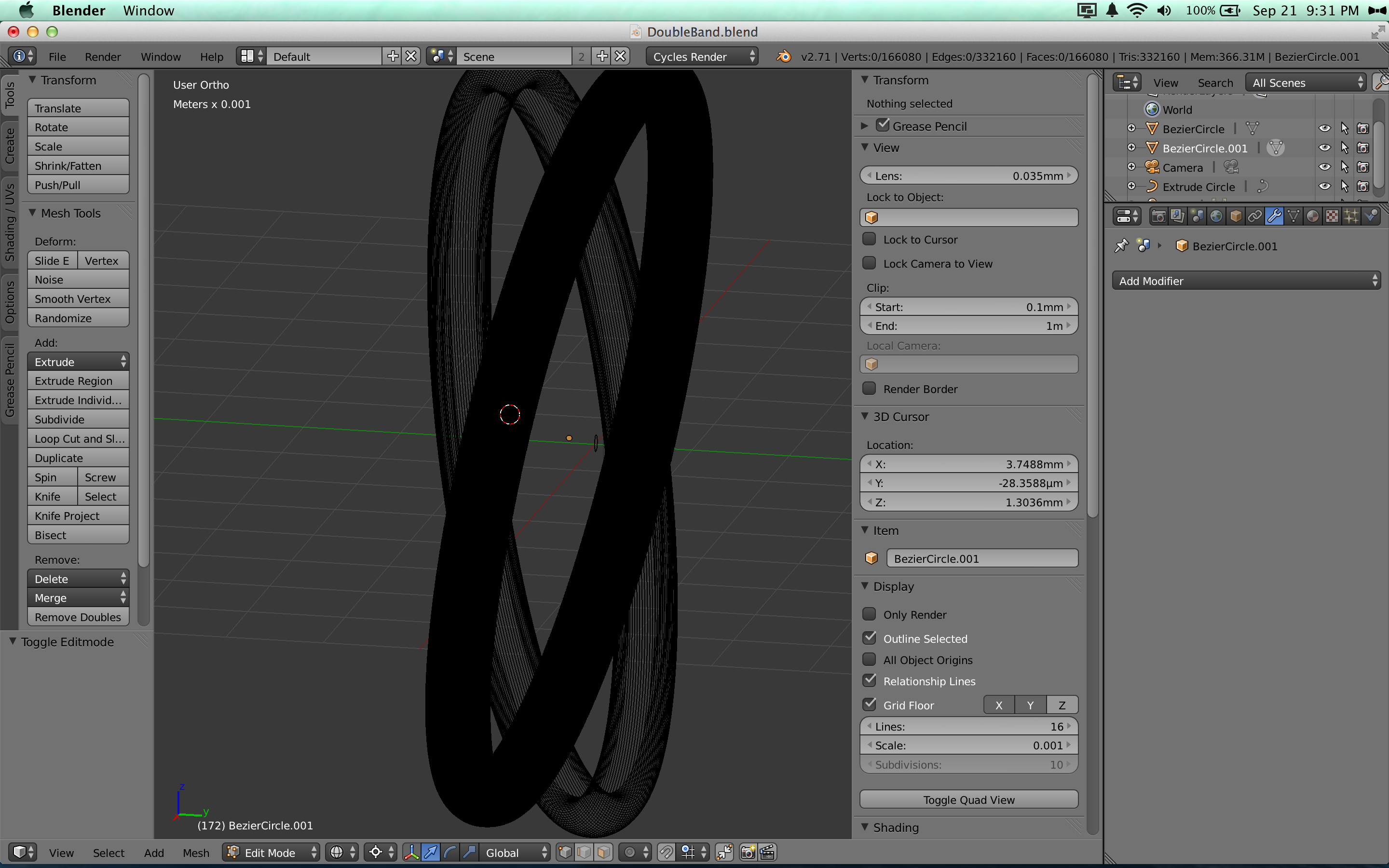Toggle automerge editing icon
1389x868 pixels.
[724, 852]
